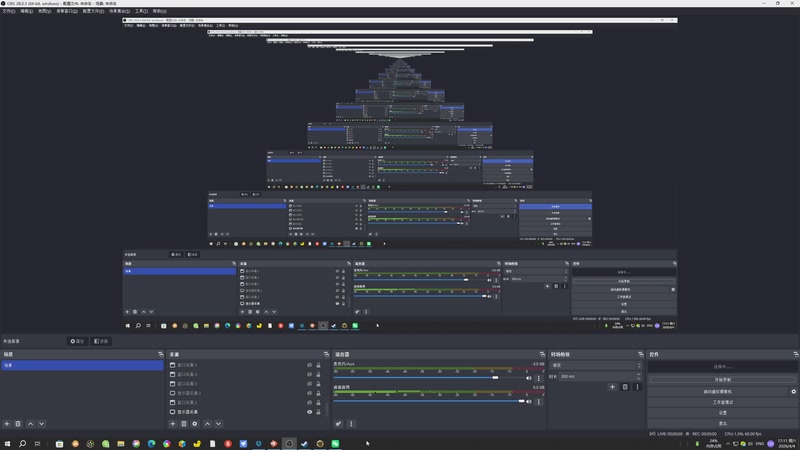
Task: Open source properties gear in Sources dock
Action: pos(195,423)
